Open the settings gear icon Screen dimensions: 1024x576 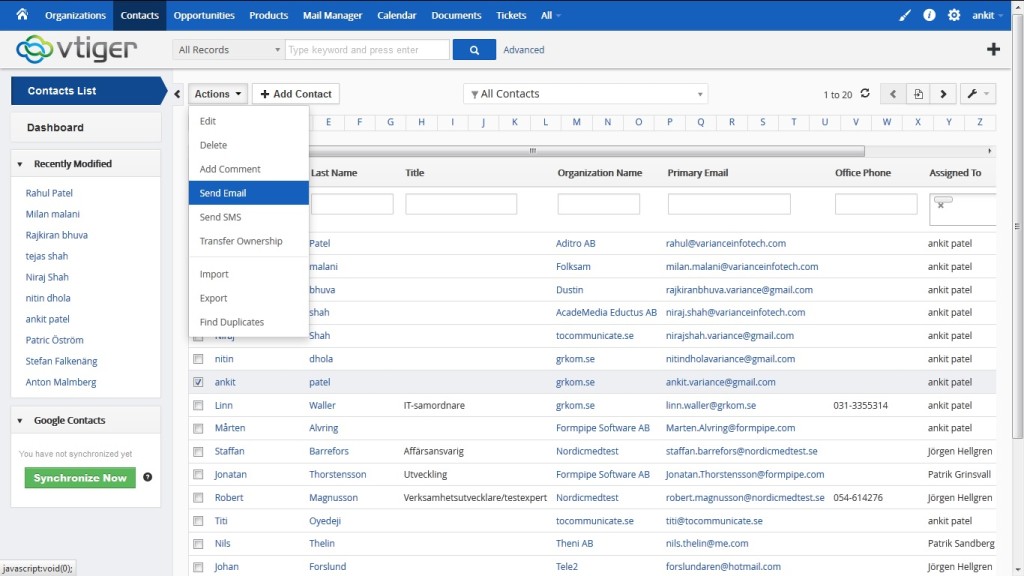tap(954, 15)
